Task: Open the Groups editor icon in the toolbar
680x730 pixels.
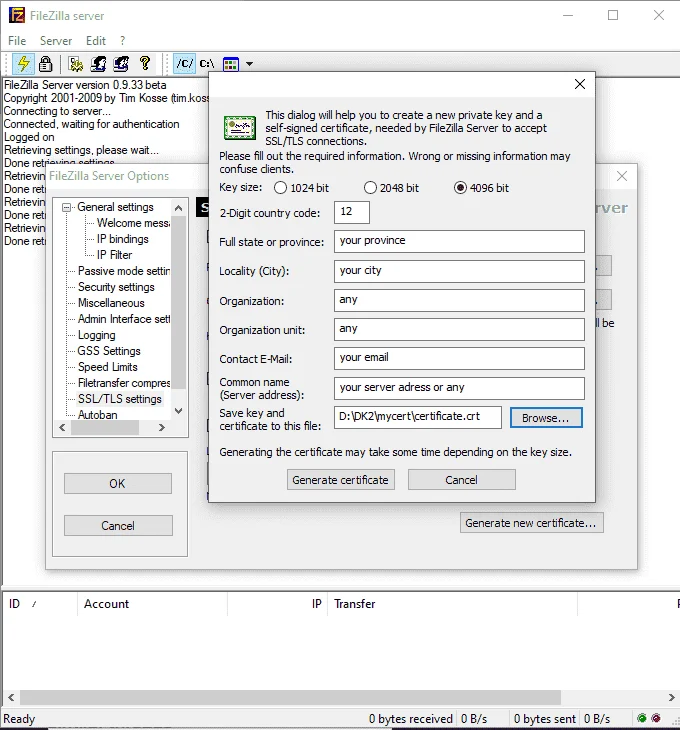Action: pos(121,64)
